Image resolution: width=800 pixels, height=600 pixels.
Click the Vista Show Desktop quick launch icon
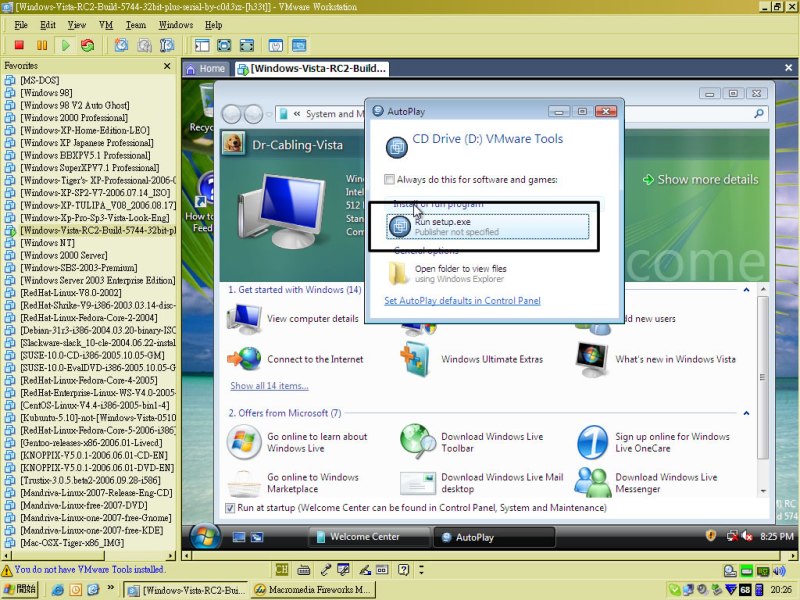click(239, 537)
